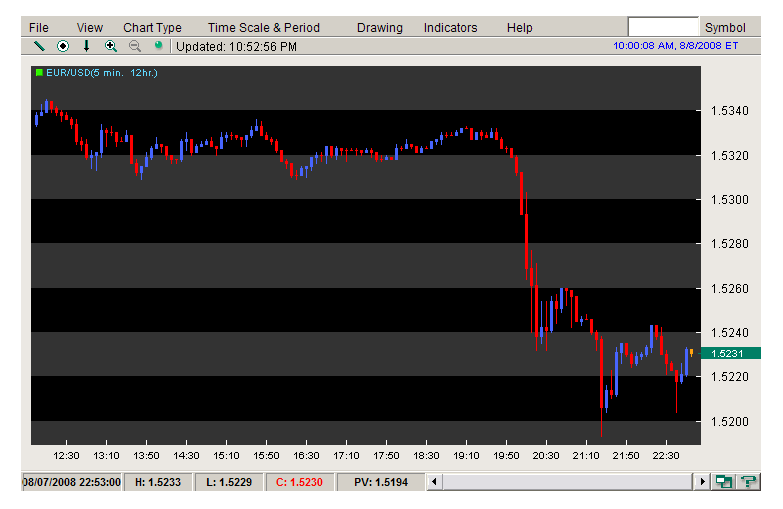Click the green ball status icon
This screenshot has height=509, width=783.
pos(158,45)
